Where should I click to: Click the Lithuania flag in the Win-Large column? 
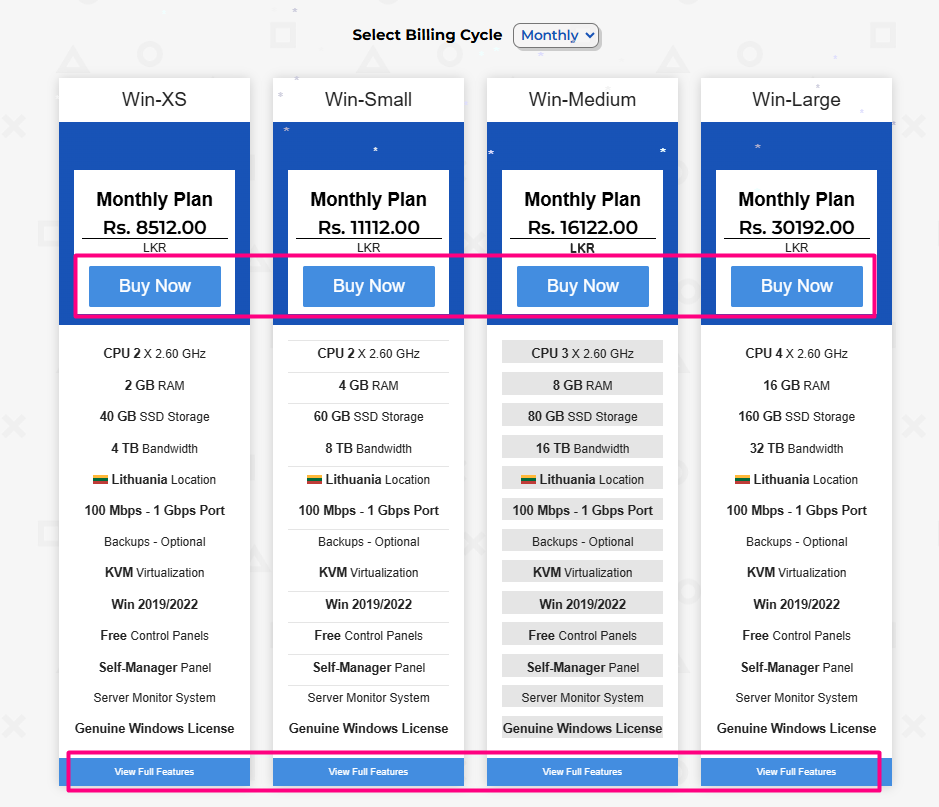point(742,480)
